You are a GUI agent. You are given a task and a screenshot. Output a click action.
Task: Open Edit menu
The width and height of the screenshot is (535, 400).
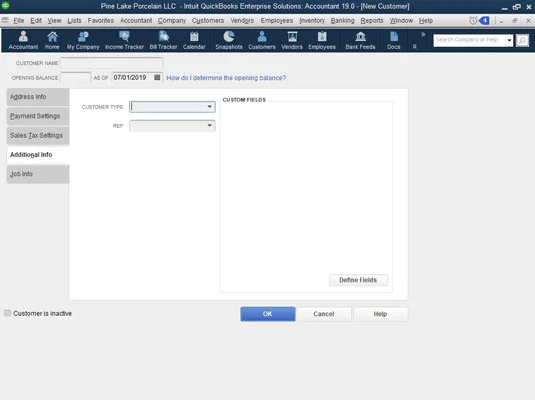tap(36, 20)
